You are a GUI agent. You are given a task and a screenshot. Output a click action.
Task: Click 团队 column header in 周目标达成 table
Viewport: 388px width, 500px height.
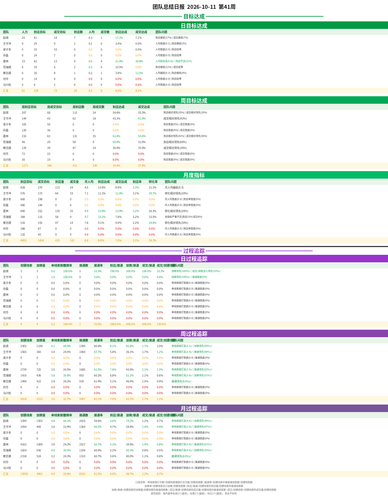point(6,107)
